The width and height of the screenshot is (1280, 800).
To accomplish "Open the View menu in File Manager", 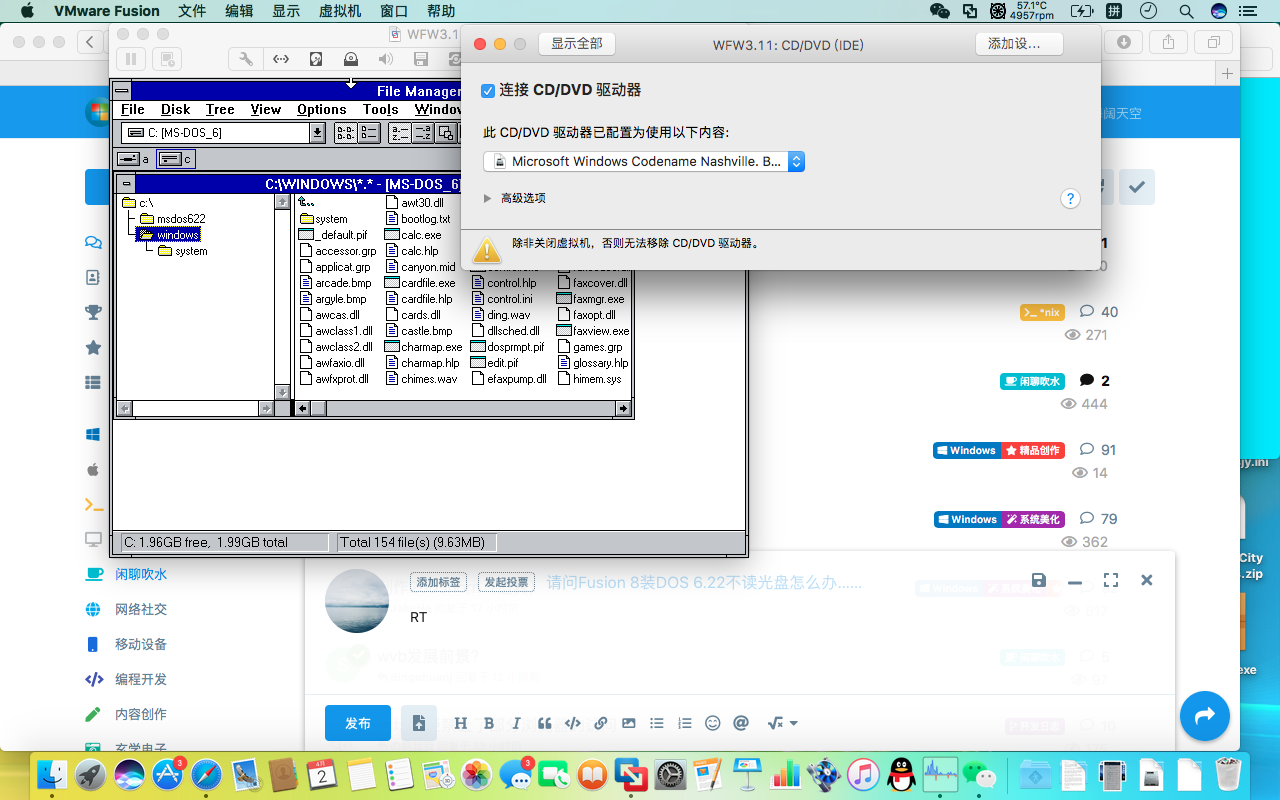I will [265, 109].
